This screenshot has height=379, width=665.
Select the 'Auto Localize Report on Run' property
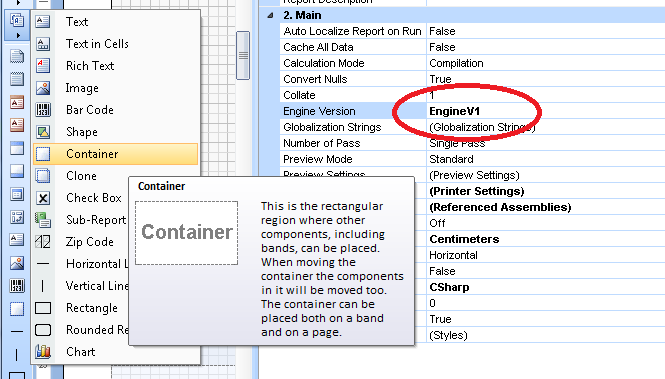pos(352,31)
